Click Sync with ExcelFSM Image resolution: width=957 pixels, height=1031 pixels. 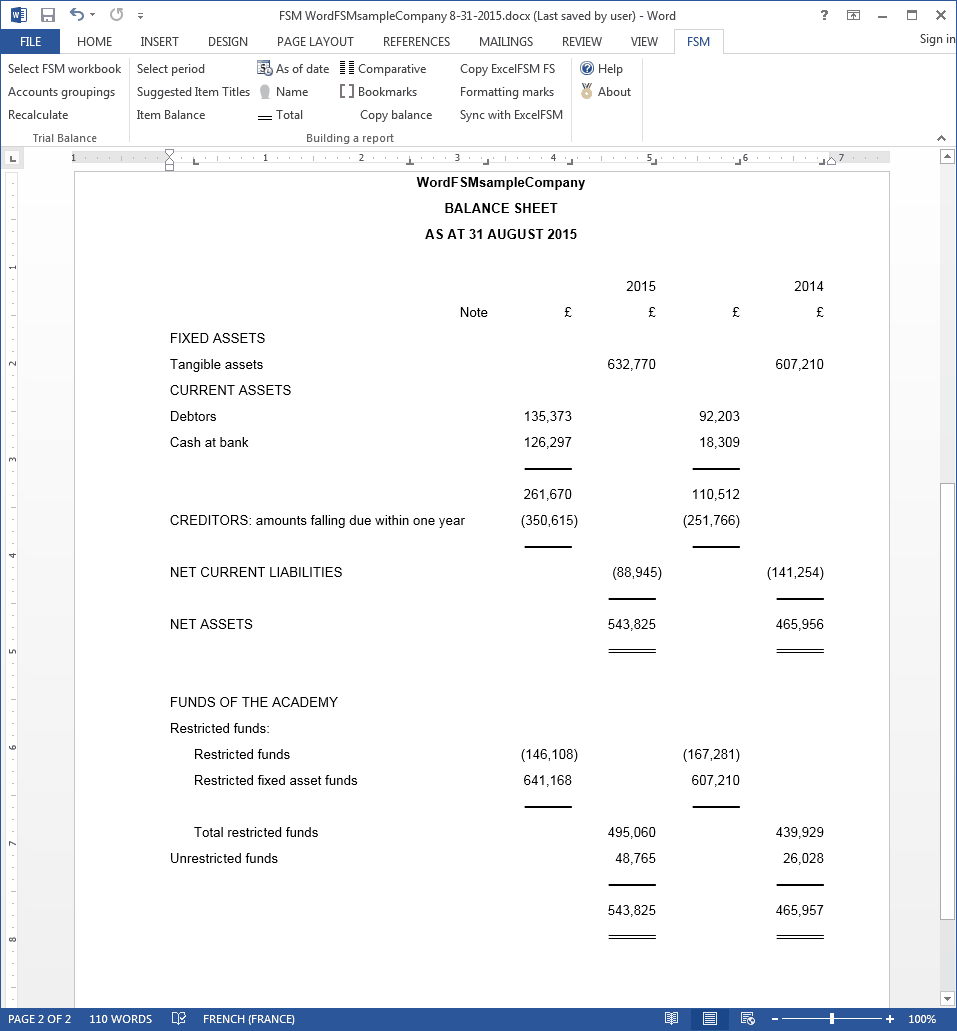click(511, 114)
